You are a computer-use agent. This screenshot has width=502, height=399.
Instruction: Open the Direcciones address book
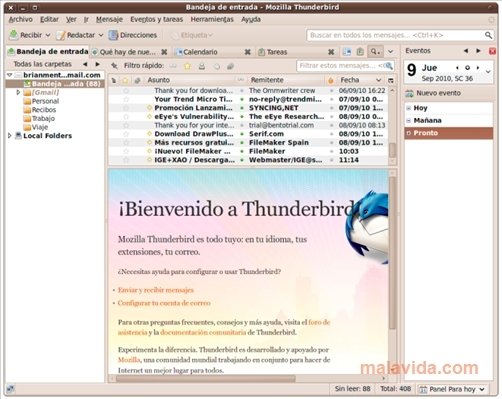pos(133,35)
